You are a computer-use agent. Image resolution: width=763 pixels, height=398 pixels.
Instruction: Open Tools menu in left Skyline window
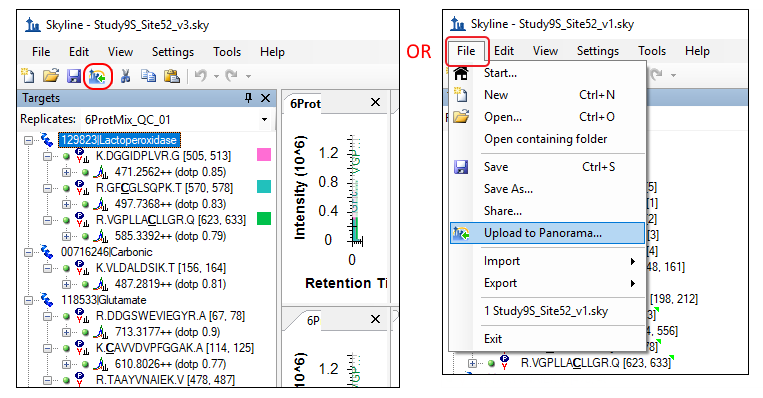(x=227, y=52)
